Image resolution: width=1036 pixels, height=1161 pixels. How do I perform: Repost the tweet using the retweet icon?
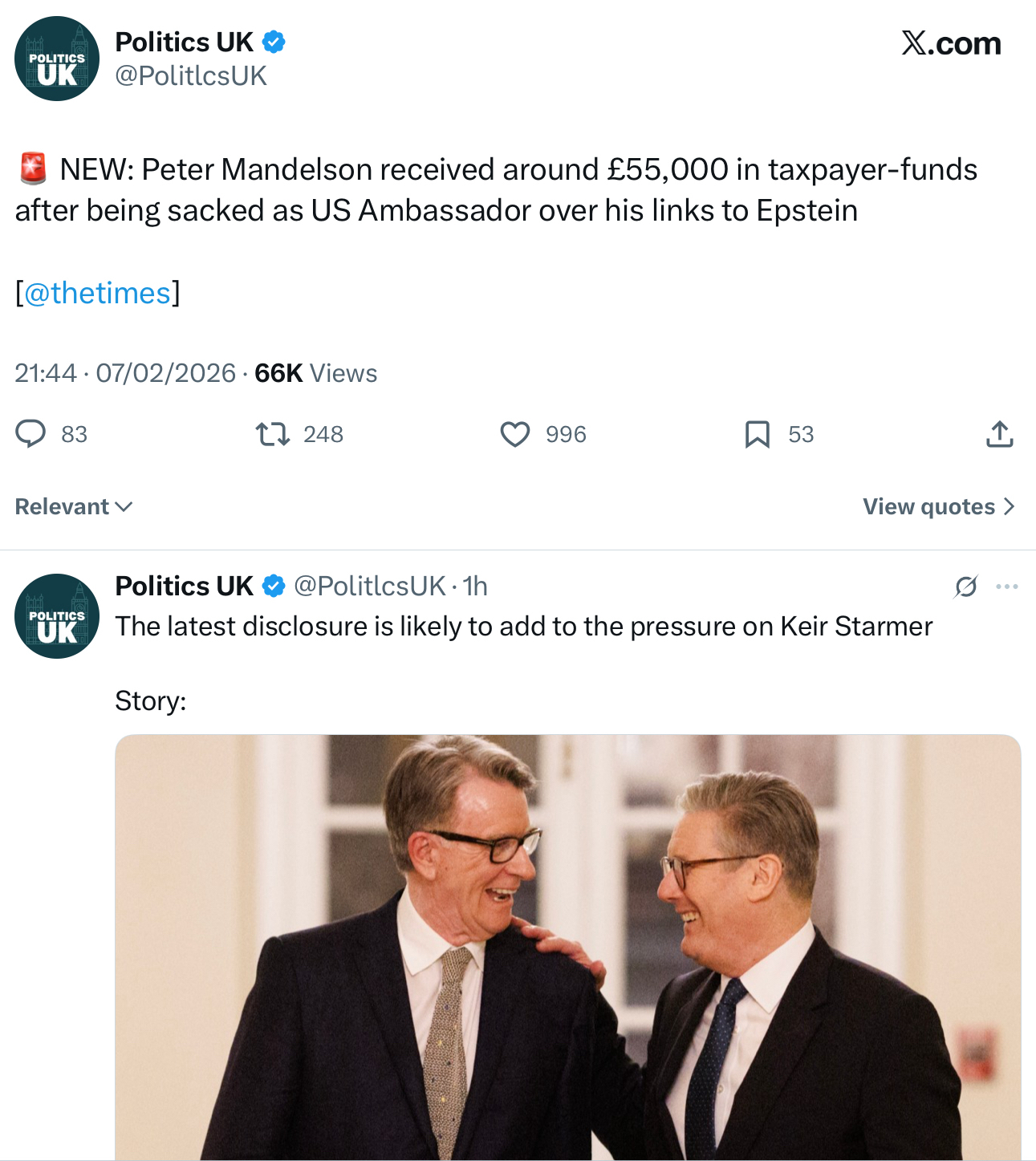[272, 434]
